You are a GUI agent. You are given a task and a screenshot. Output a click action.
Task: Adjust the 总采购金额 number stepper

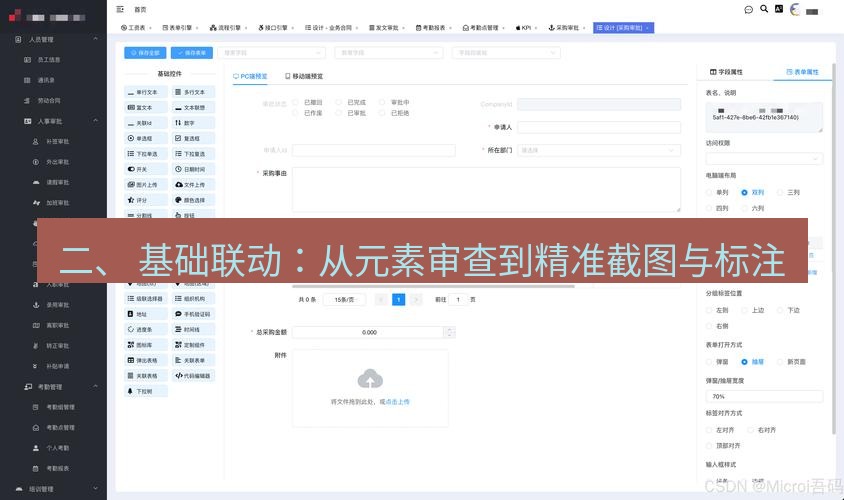coord(451,333)
